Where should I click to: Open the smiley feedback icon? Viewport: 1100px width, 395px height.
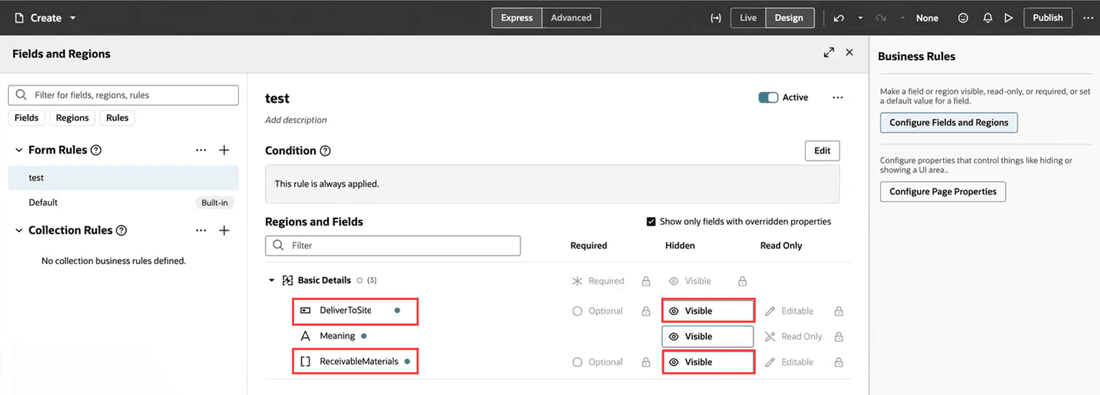click(x=963, y=18)
